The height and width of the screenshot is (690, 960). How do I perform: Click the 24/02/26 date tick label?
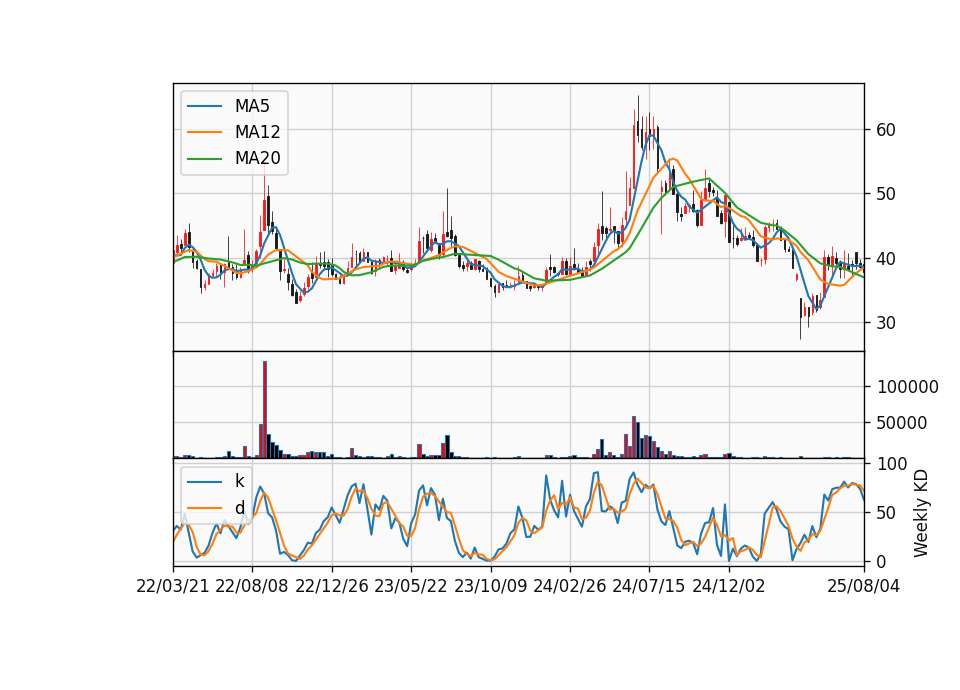570,586
